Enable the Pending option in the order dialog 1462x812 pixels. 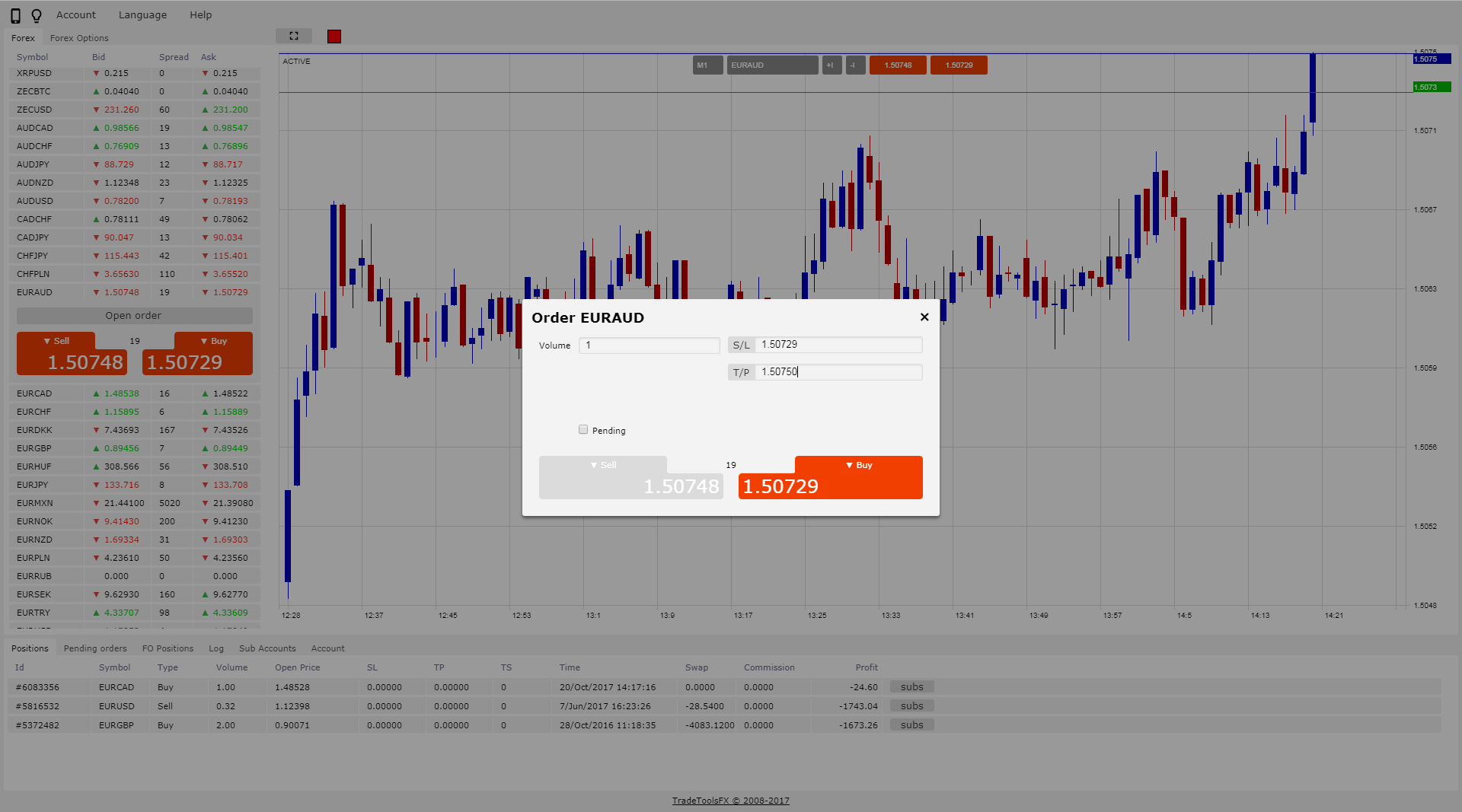[x=583, y=429]
